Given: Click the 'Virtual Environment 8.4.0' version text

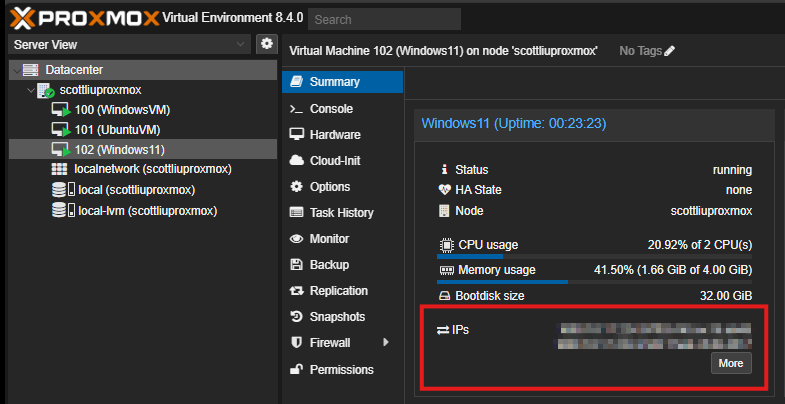Looking at the screenshot, I should point(233,18).
